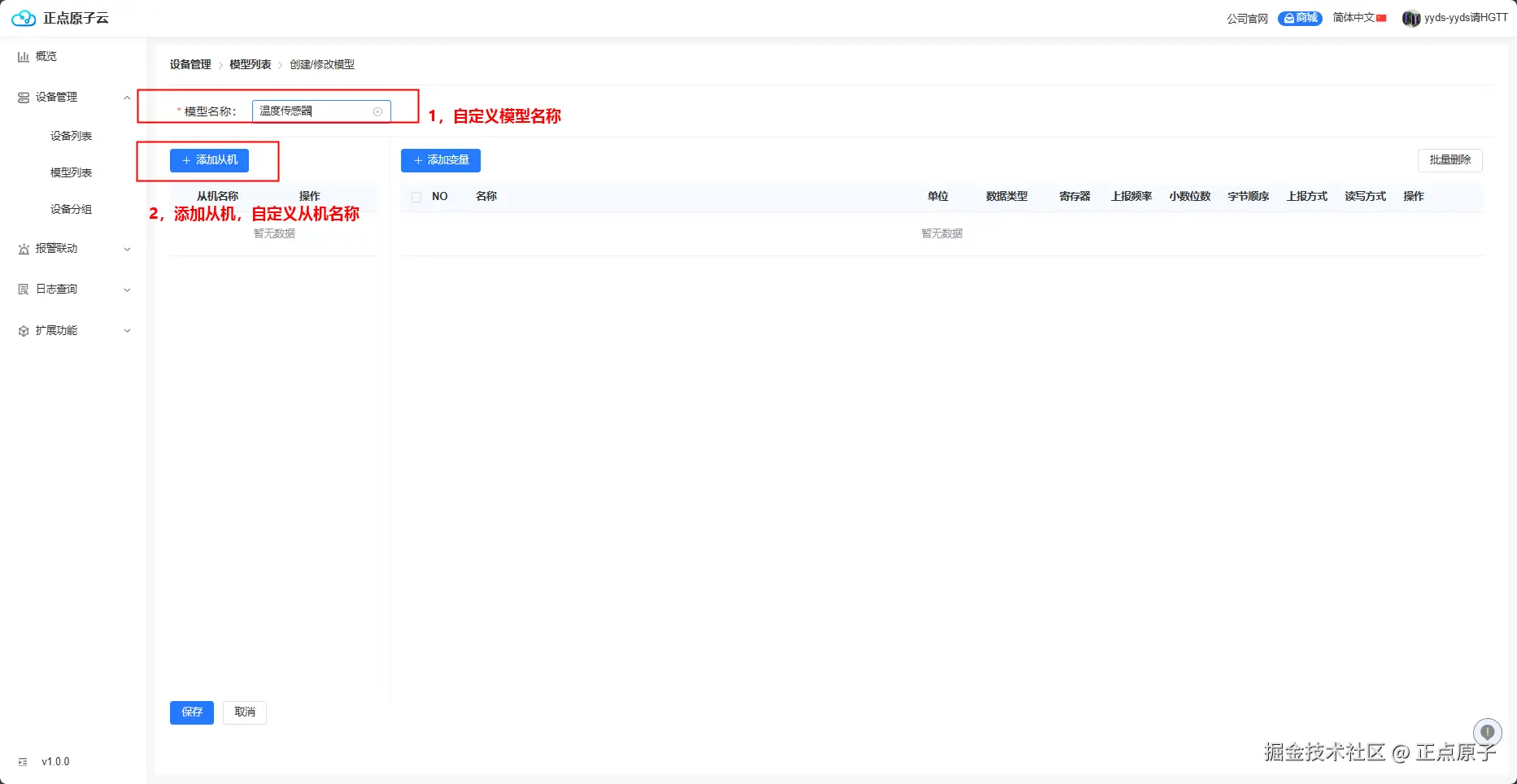This screenshot has height=784, width=1517.
Task: Click the 添加从机 button
Action: 209,160
